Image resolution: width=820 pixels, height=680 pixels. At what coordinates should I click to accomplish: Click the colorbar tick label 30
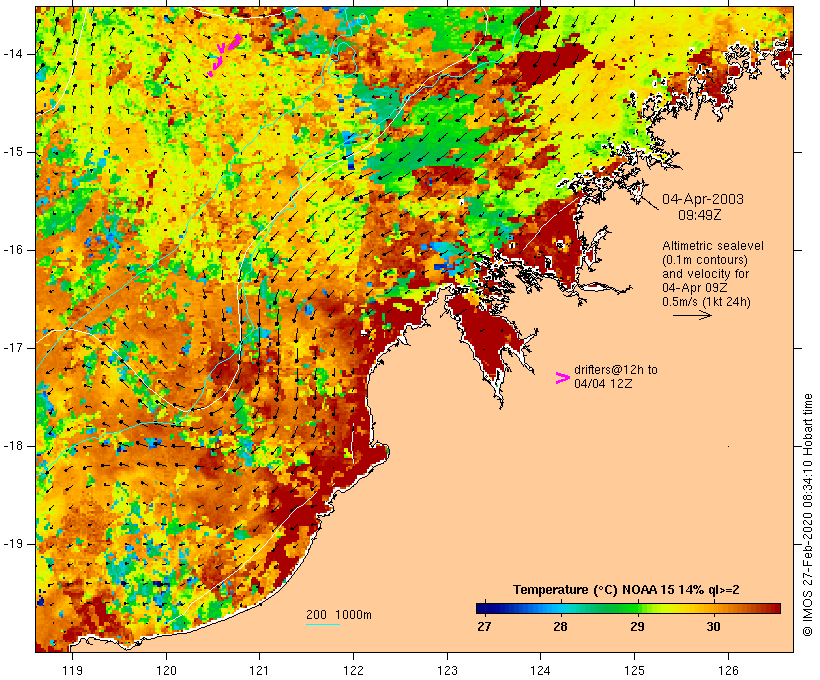(x=713, y=627)
